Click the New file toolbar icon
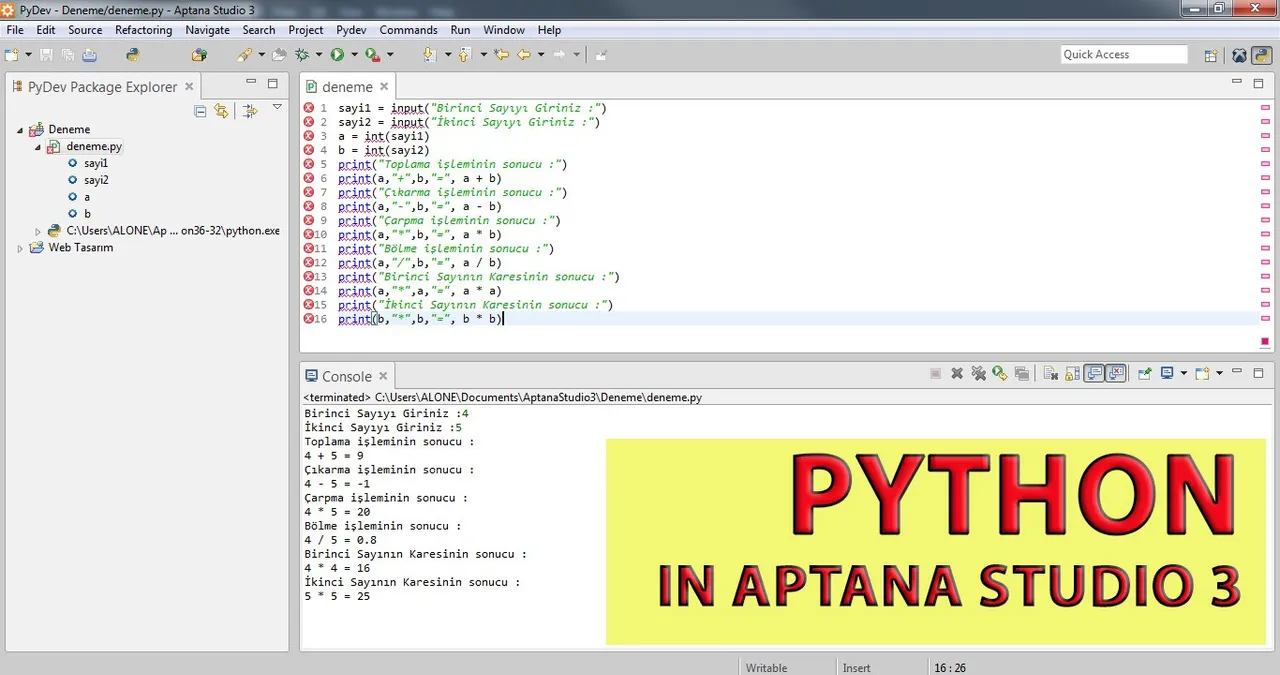This screenshot has width=1280, height=675. coord(11,55)
